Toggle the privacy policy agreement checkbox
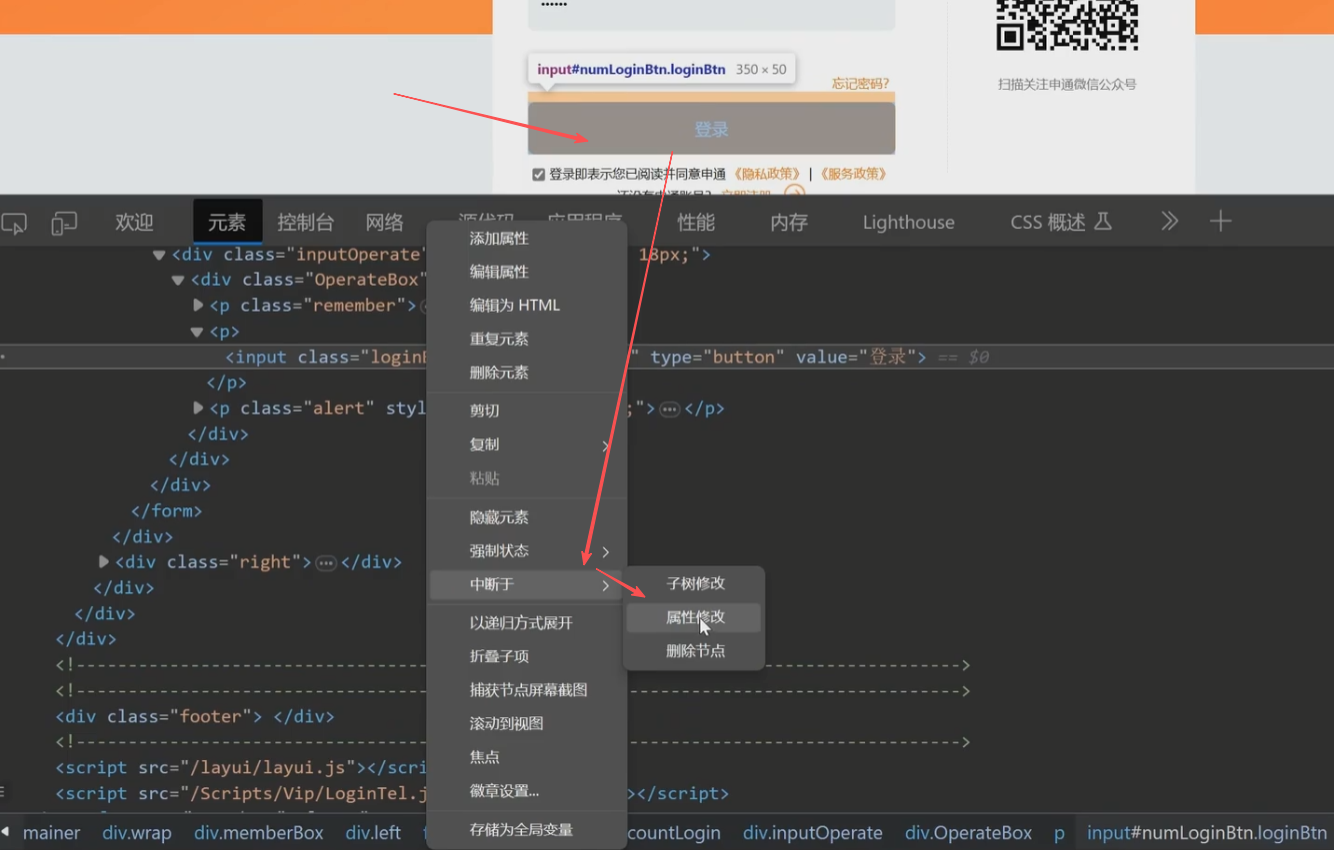This screenshot has height=850, width=1334. [539, 174]
